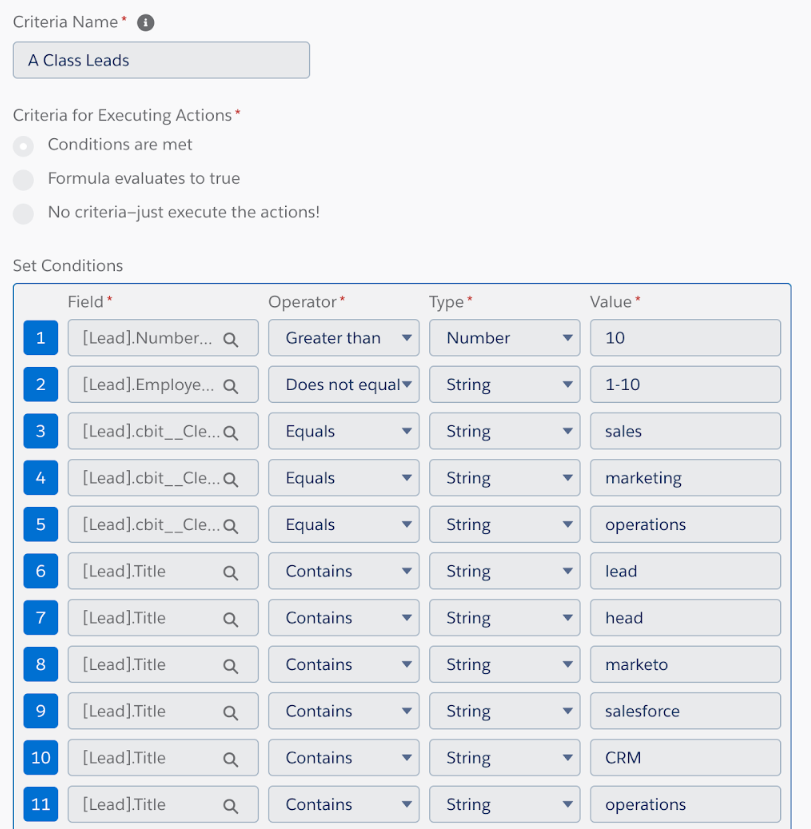Image resolution: width=811 pixels, height=829 pixels.
Task: Click the search icon in condition row 11 Title field
Action: (x=231, y=806)
